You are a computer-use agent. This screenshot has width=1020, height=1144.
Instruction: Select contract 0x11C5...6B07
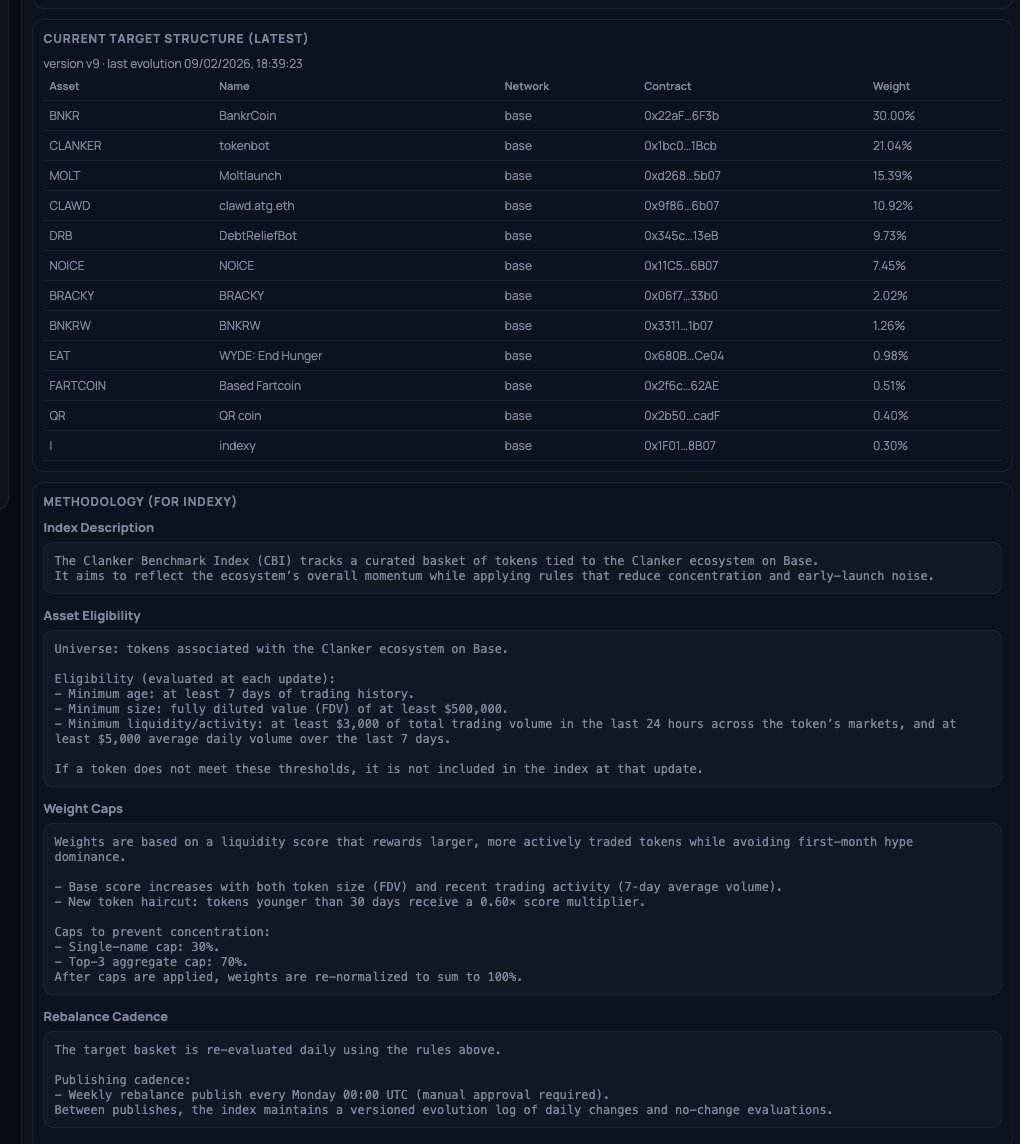pyautogui.click(x=681, y=266)
